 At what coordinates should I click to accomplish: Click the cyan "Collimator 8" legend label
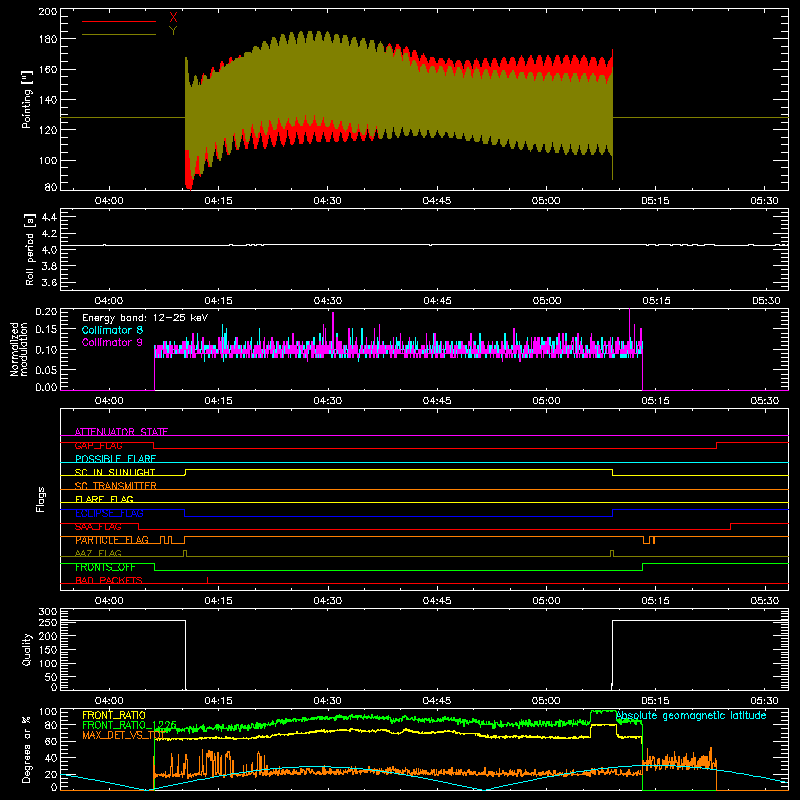(x=112, y=330)
